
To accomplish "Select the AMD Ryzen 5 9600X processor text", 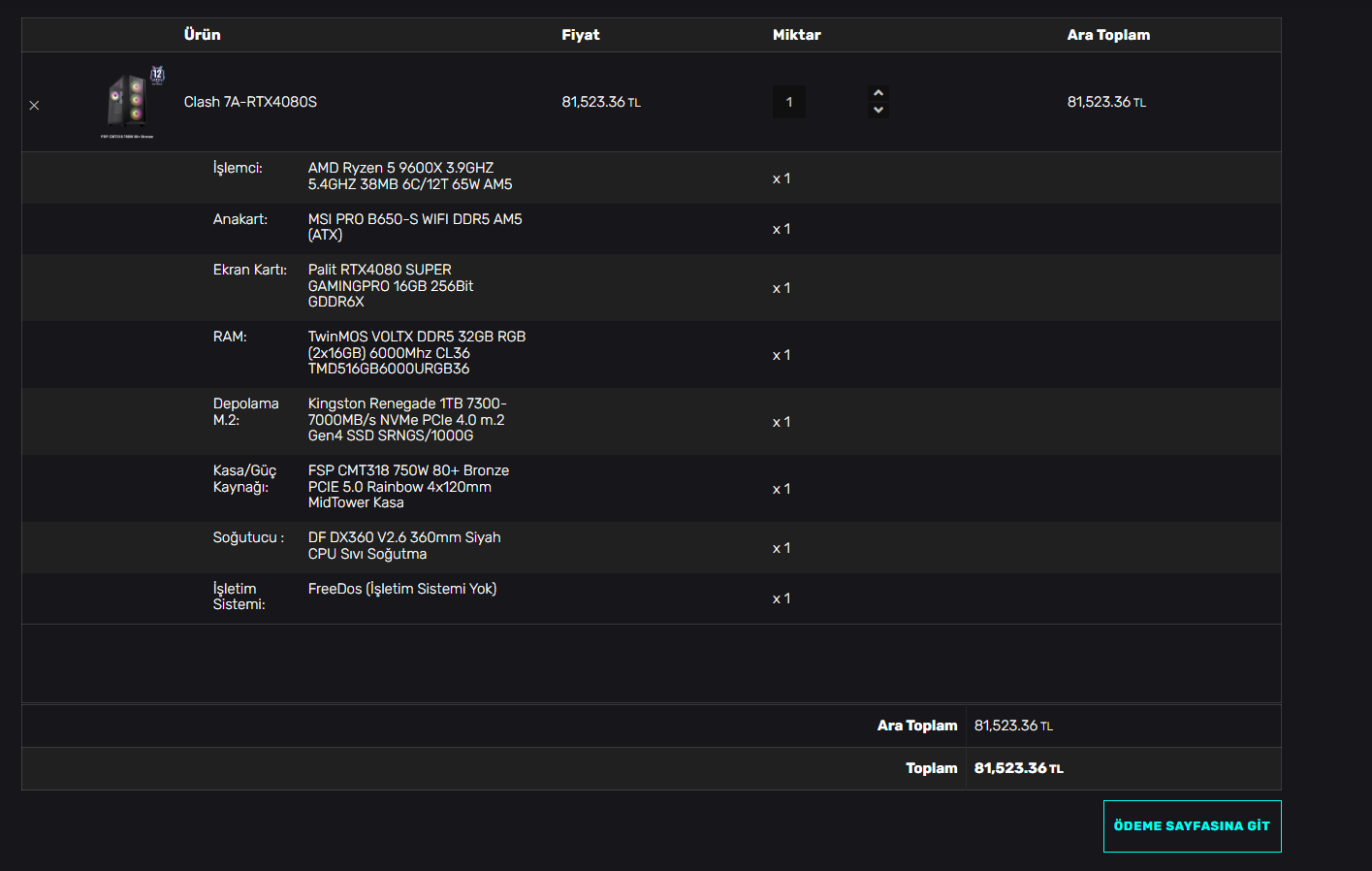I will [x=410, y=177].
